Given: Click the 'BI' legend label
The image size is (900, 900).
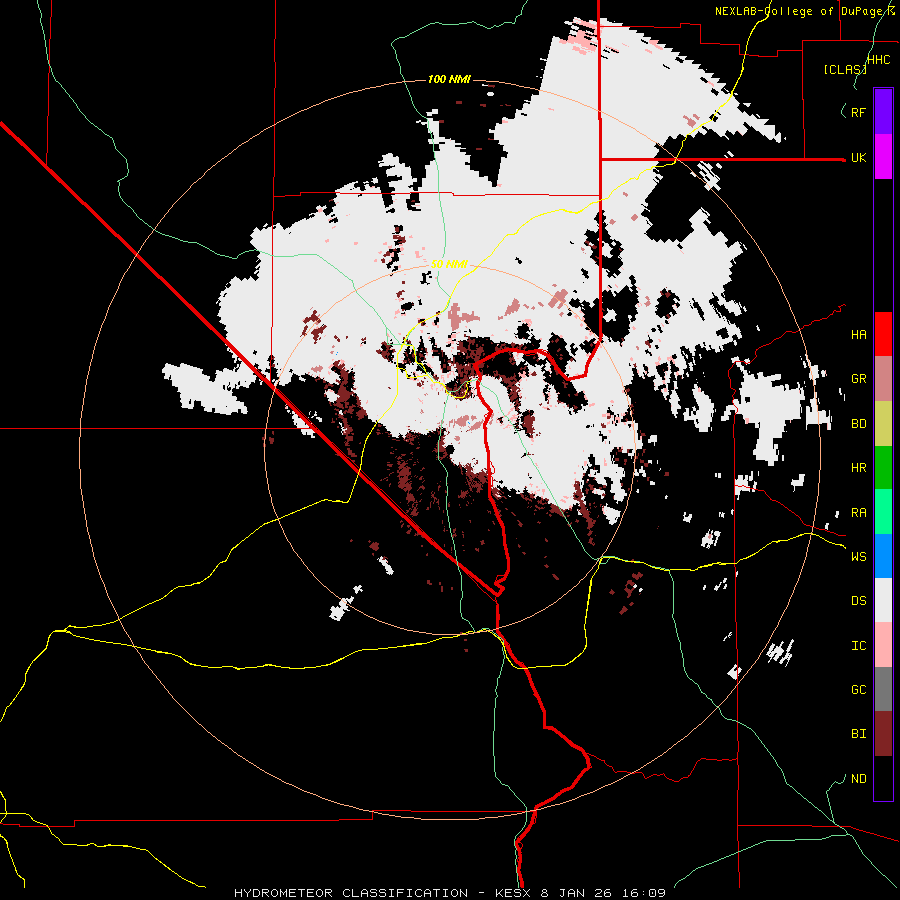Looking at the screenshot, I should tap(858, 734).
